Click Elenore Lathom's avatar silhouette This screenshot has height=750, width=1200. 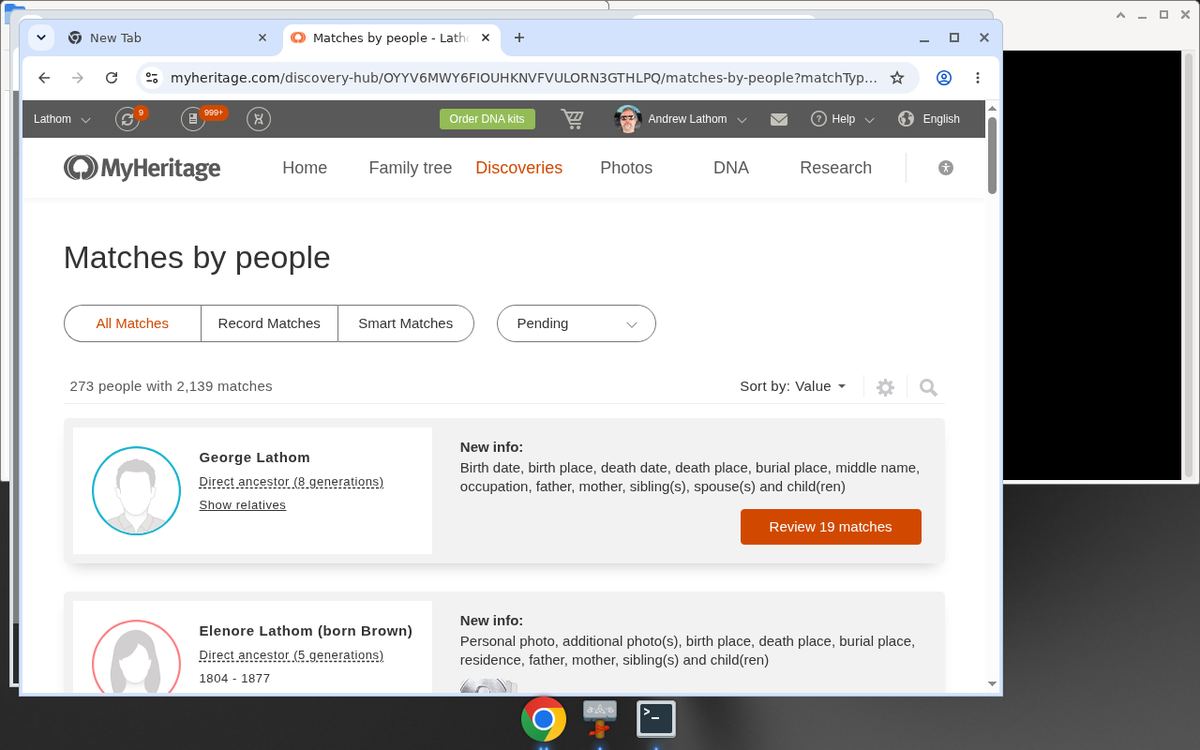[136, 655]
